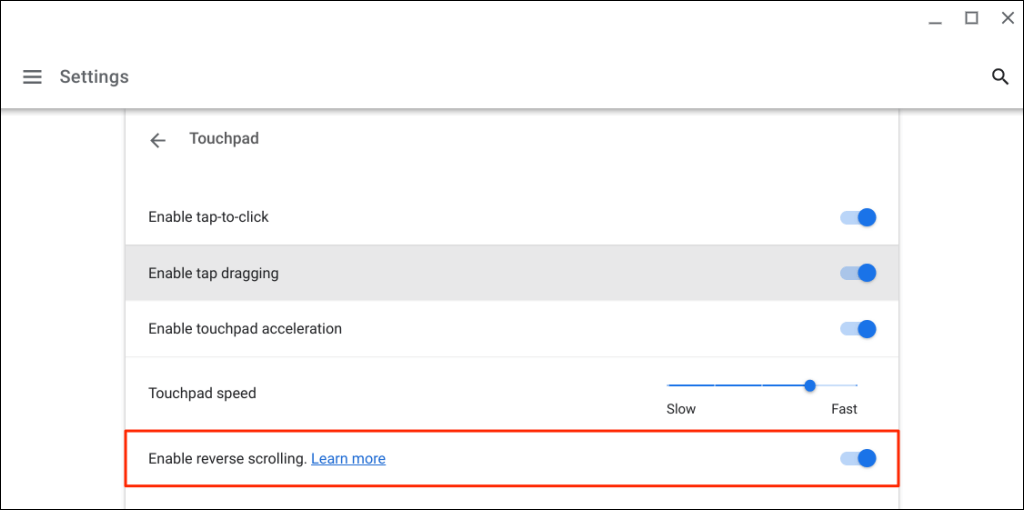Click the Fast label under slider
Screen dimensions: 1024x510
point(844,409)
